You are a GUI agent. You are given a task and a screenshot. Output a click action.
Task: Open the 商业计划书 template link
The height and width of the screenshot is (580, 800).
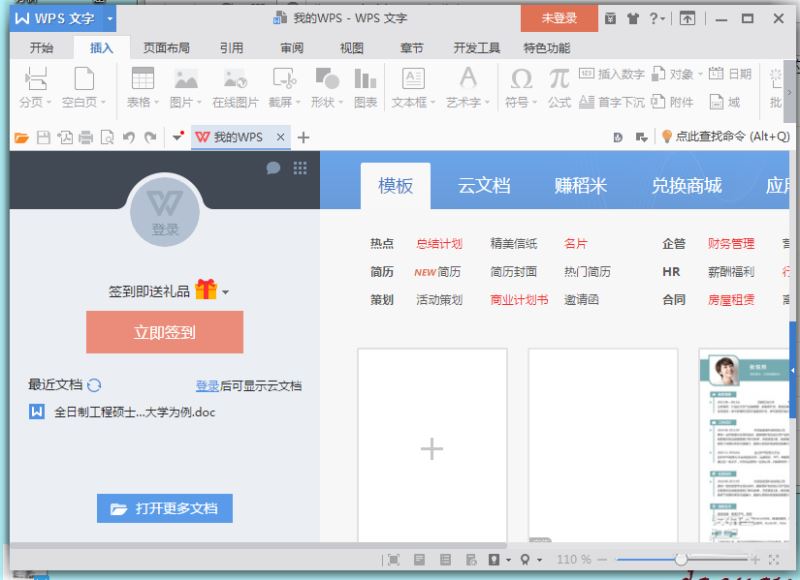click(519, 298)
